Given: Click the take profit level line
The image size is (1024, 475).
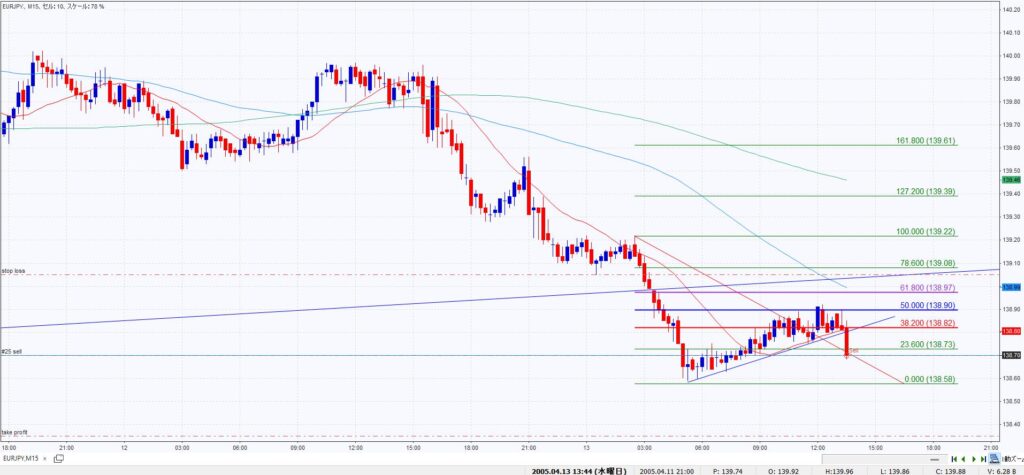Looking at the screenshot, I should pyautogui.click(x=300, y=436).
